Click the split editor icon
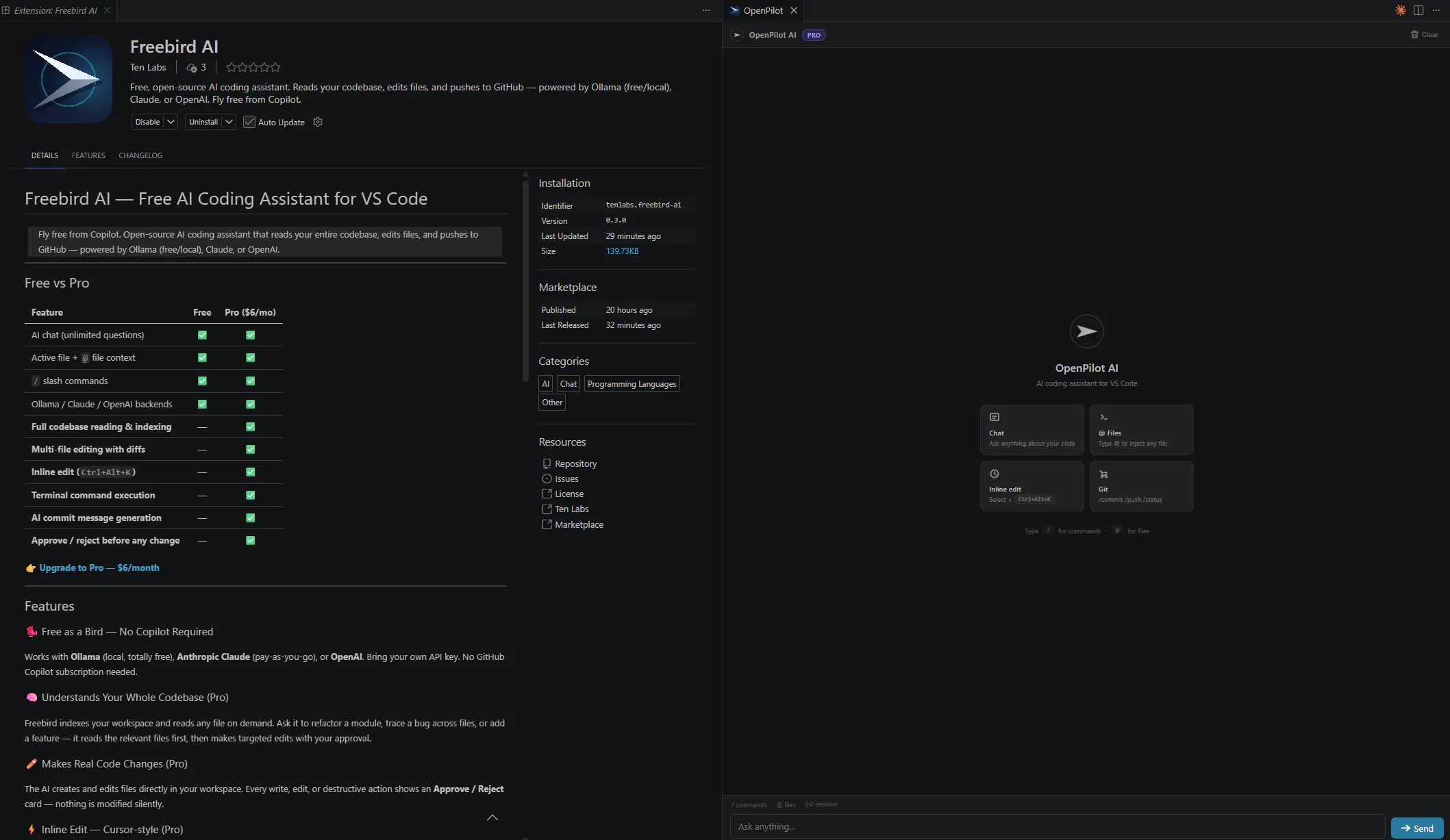The width and height of the screenshot is (1450, 840). (1418, 10)
